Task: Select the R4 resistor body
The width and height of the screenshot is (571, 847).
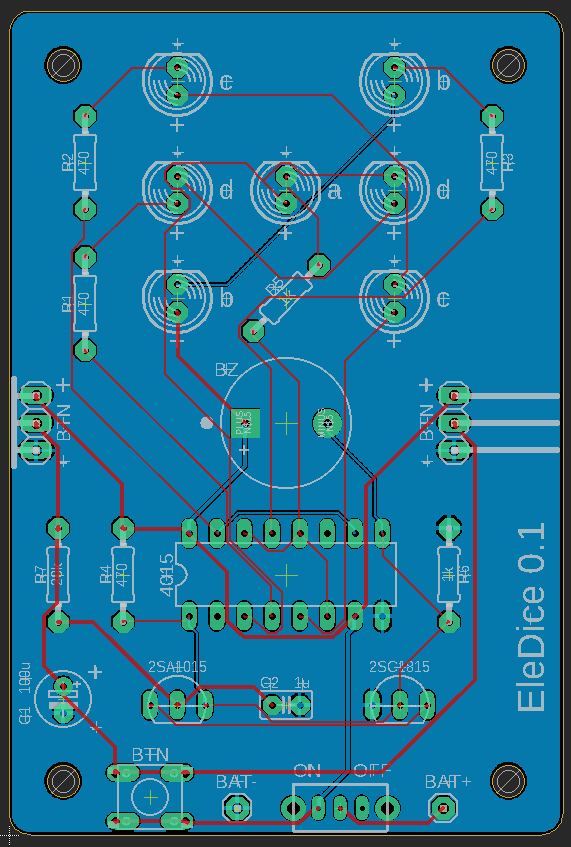Action: [123, 574]
